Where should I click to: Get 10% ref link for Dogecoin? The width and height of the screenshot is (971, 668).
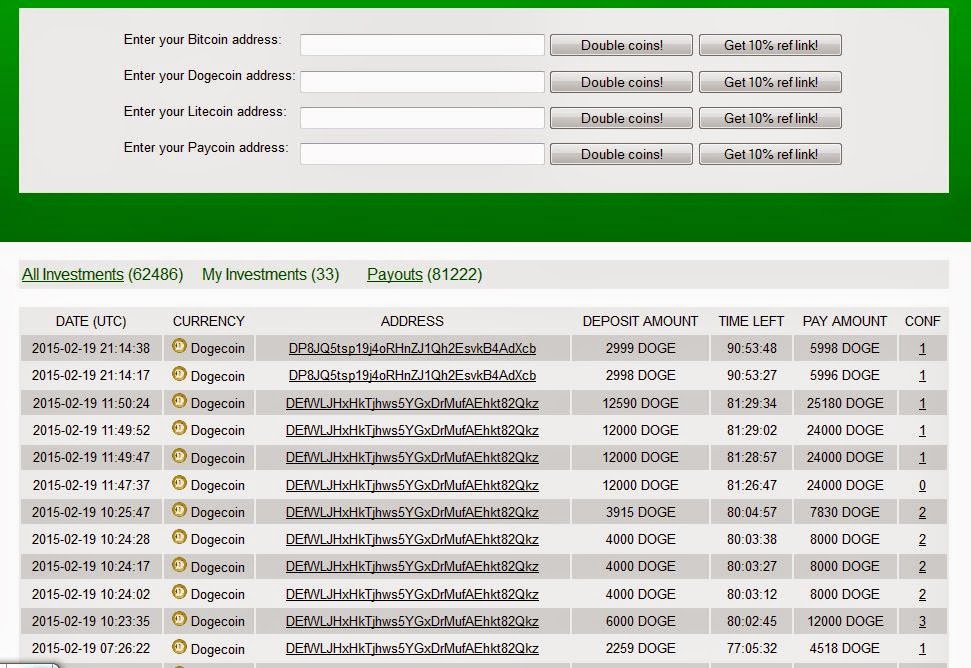pyautogui.click(x=770, y=82)
